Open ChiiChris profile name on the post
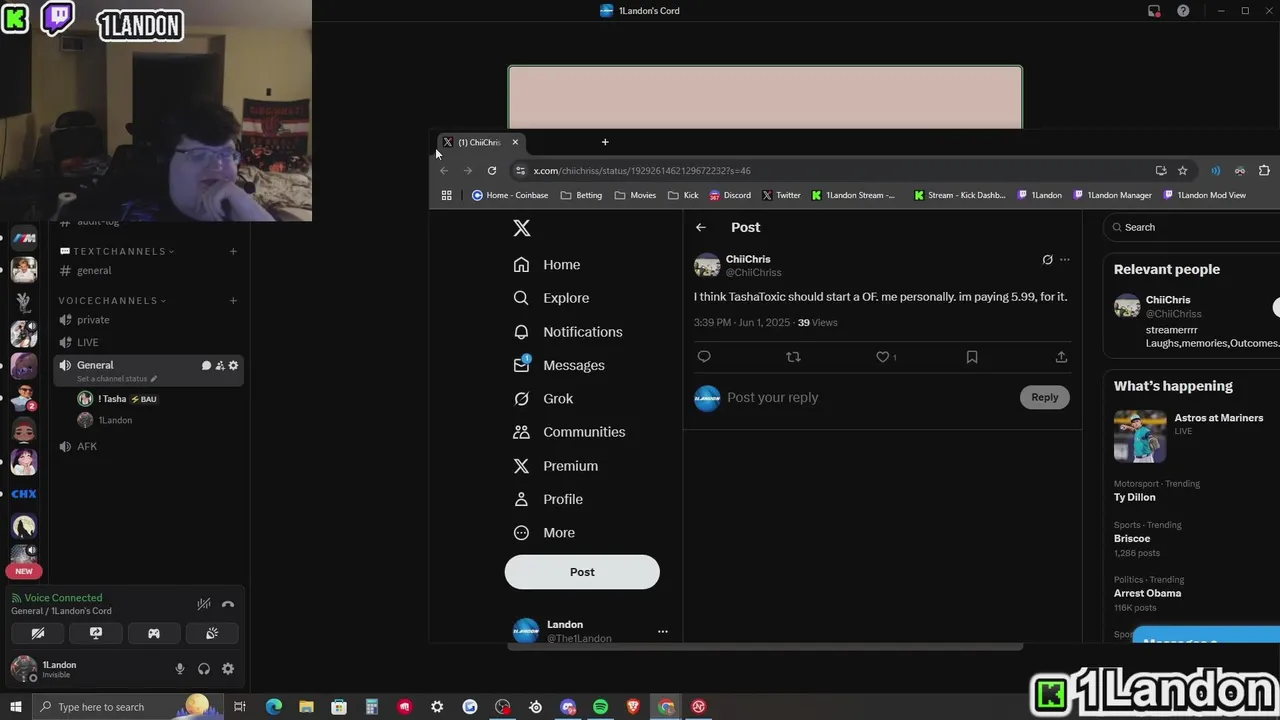The image size is (1280, 720). [x=748, y=259]
